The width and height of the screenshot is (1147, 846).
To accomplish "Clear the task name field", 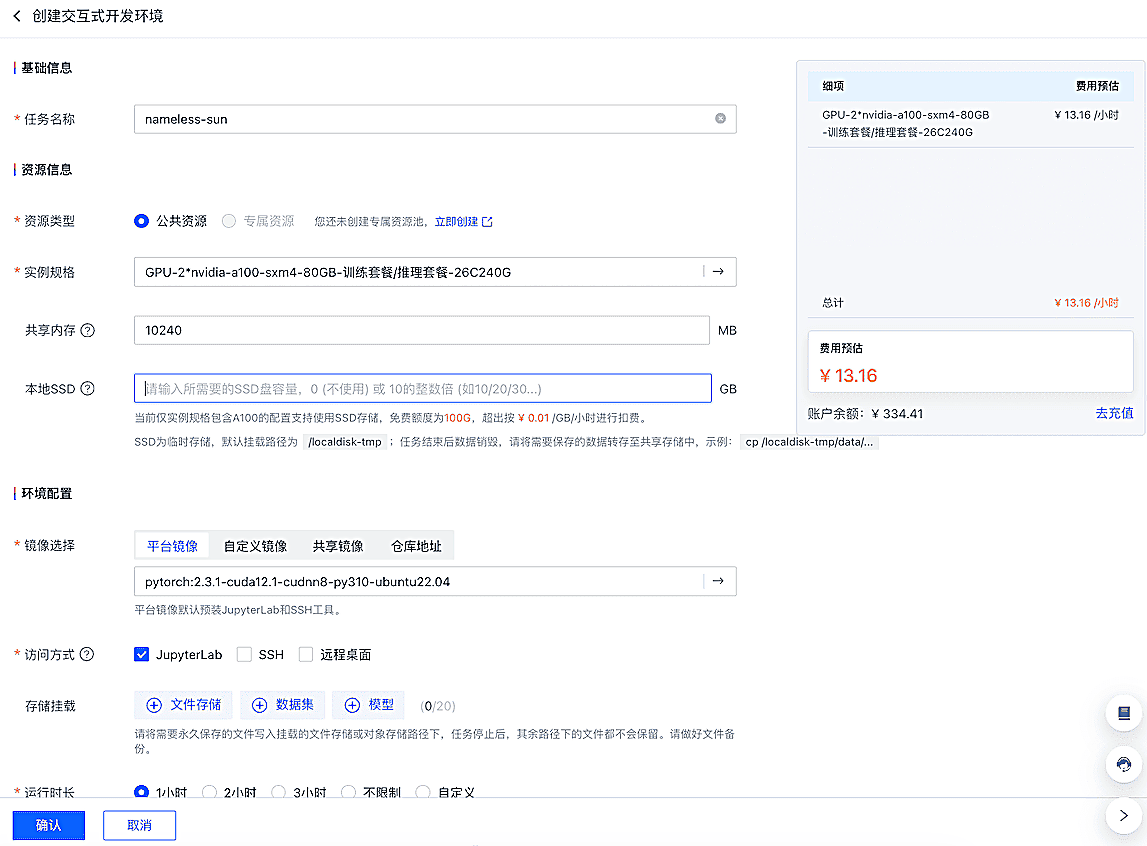I will click(721, 118).
